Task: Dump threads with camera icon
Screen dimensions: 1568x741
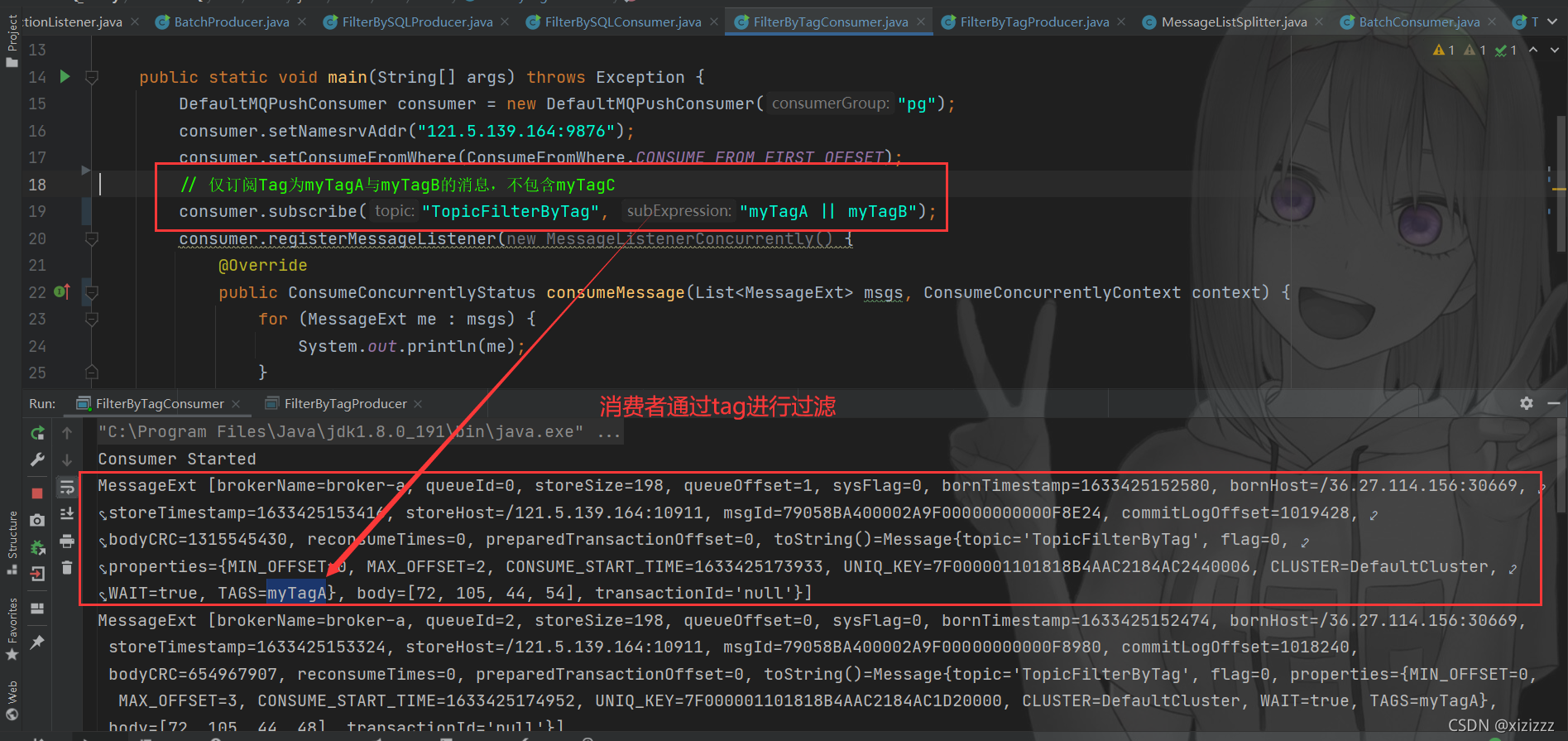Action: (37, 520)
